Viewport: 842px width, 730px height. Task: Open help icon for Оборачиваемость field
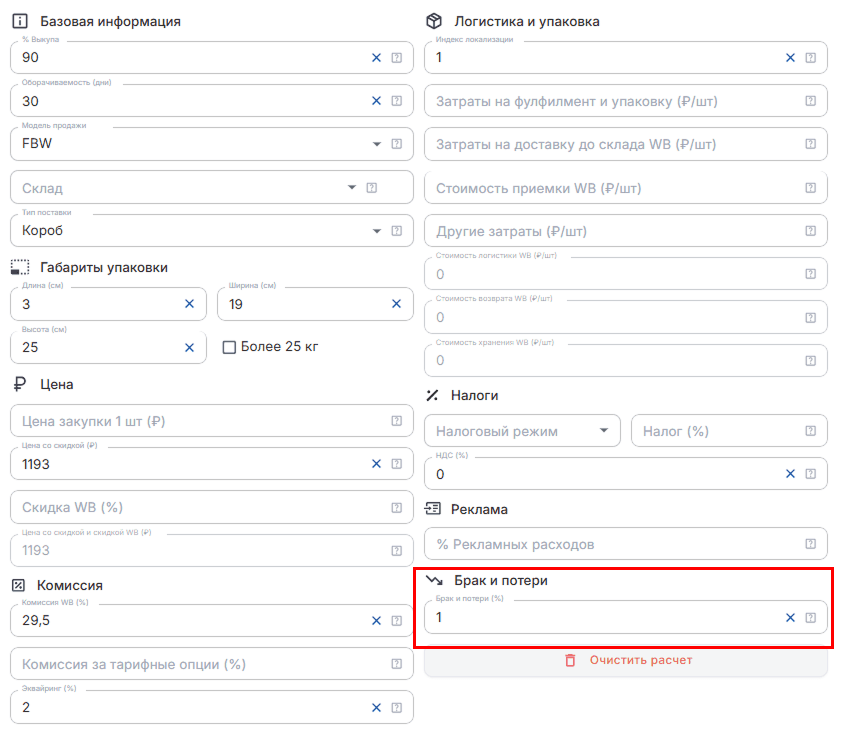397,101
